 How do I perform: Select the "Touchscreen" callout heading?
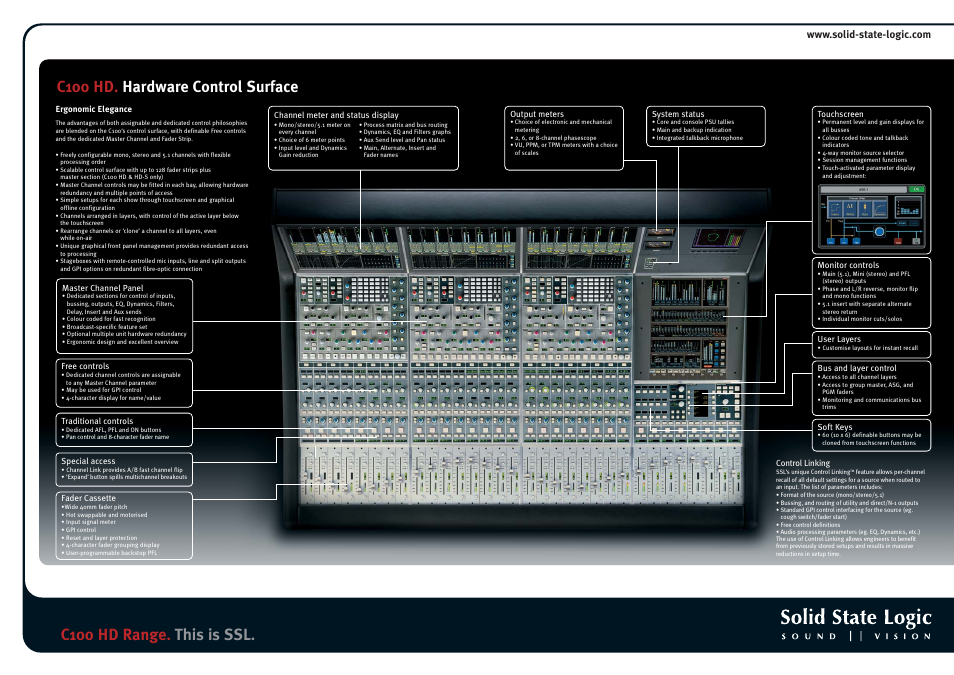[840, 114]
